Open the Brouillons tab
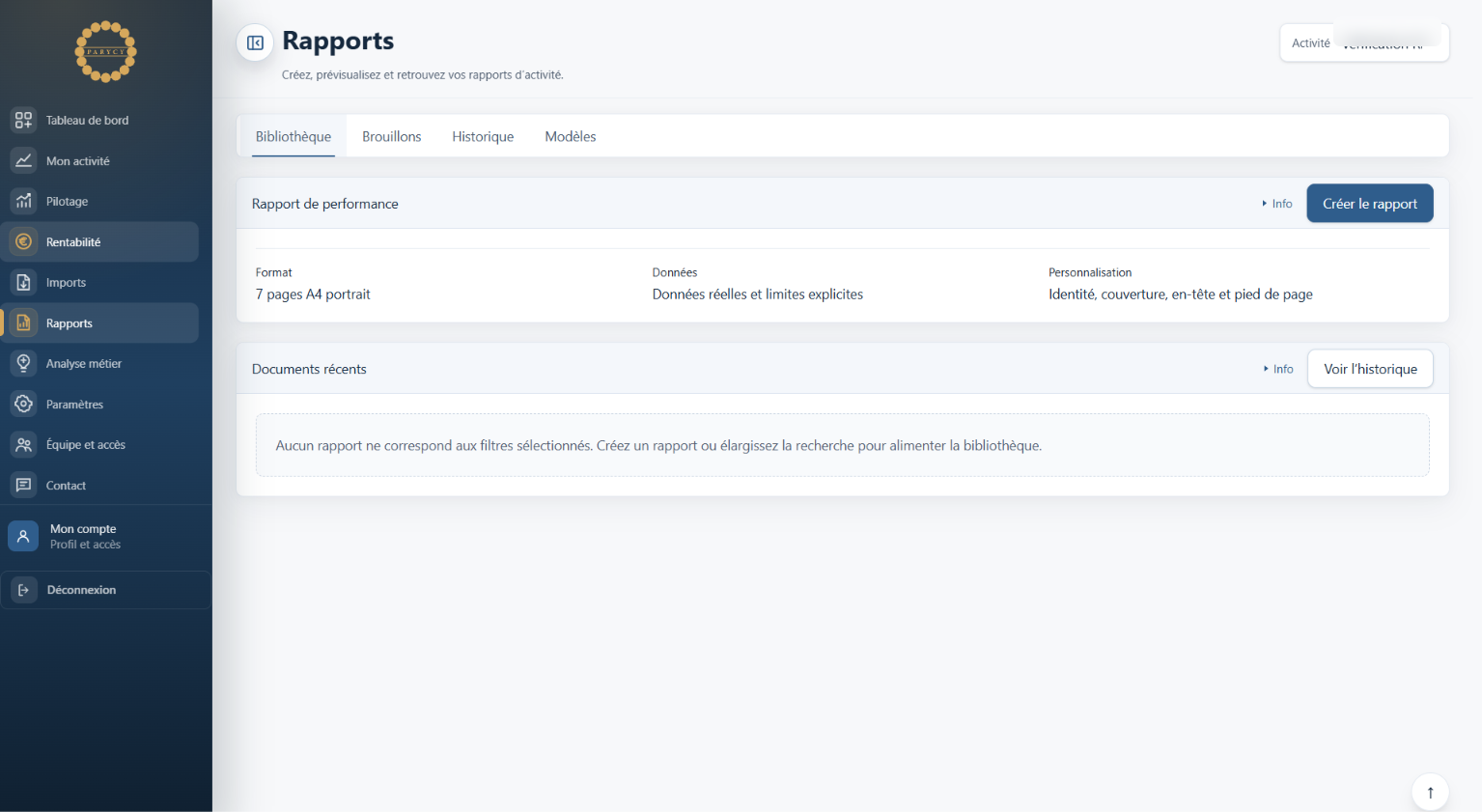This screenshot has height=812, width=1482. [392, 136]
